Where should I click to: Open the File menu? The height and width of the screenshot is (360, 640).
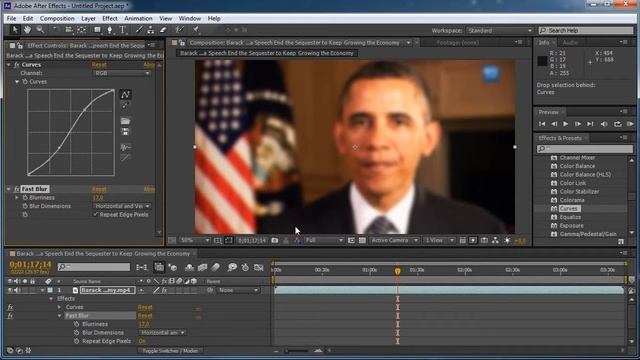[11, 18]
